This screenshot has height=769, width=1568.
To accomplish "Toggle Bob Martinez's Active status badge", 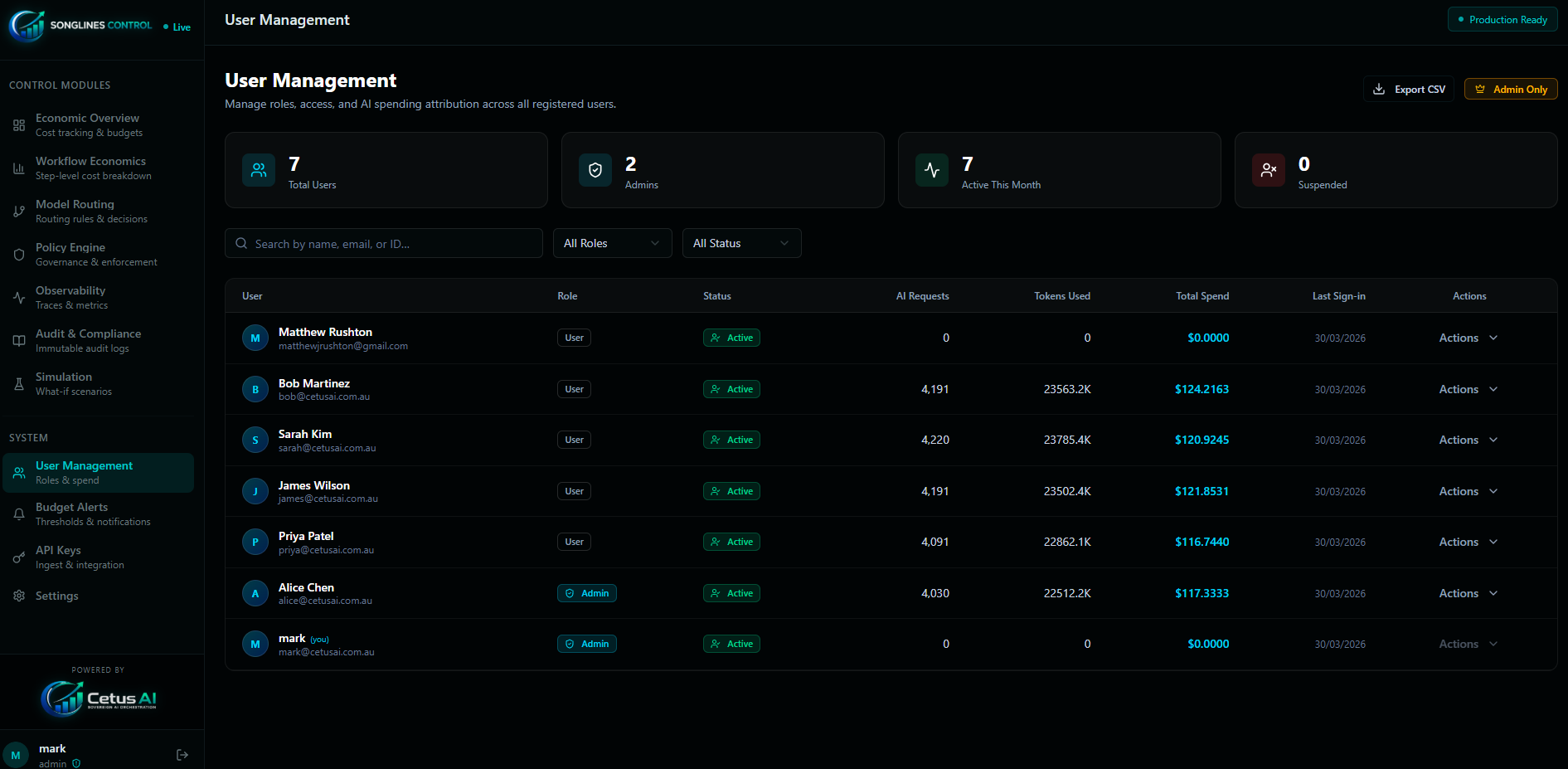I will click(x=731, y=388).
